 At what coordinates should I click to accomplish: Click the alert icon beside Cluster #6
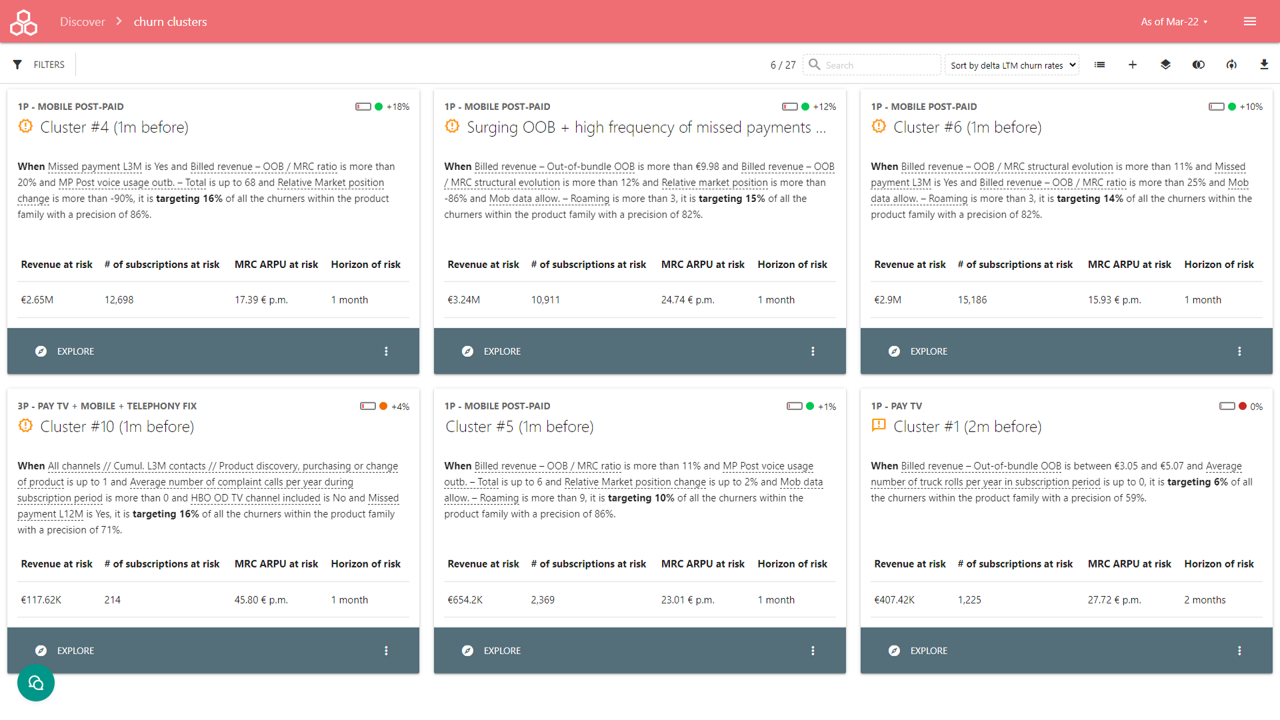point(879,127)
